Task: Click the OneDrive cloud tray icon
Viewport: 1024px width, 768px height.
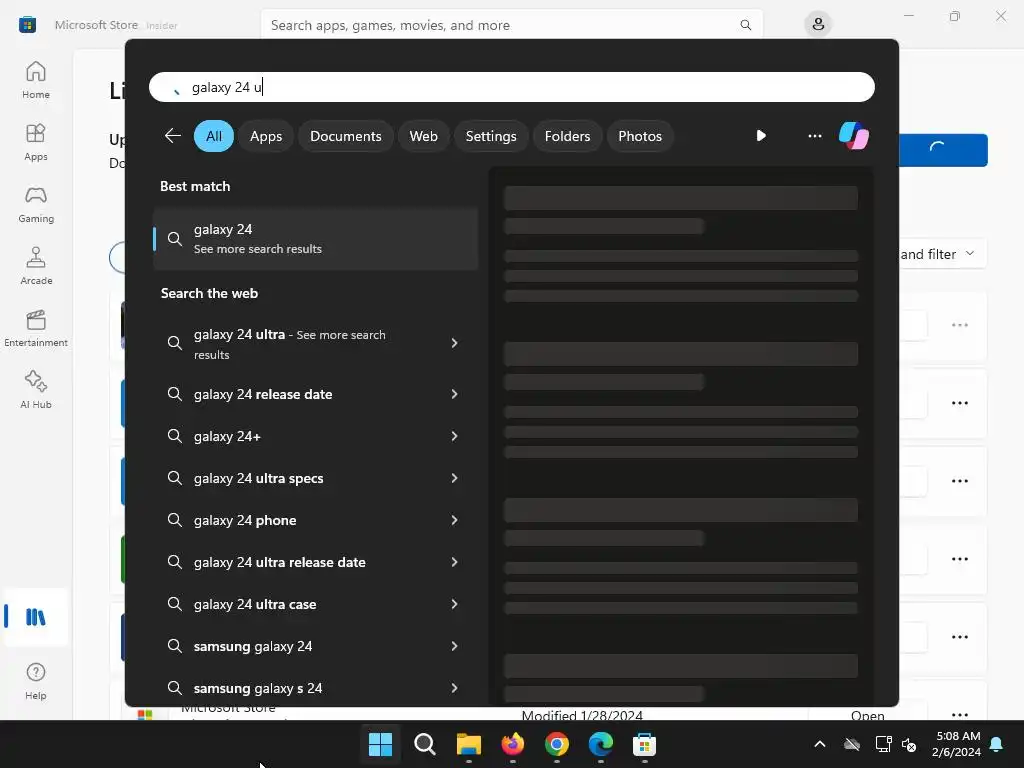Action: [x=852, y=744]
